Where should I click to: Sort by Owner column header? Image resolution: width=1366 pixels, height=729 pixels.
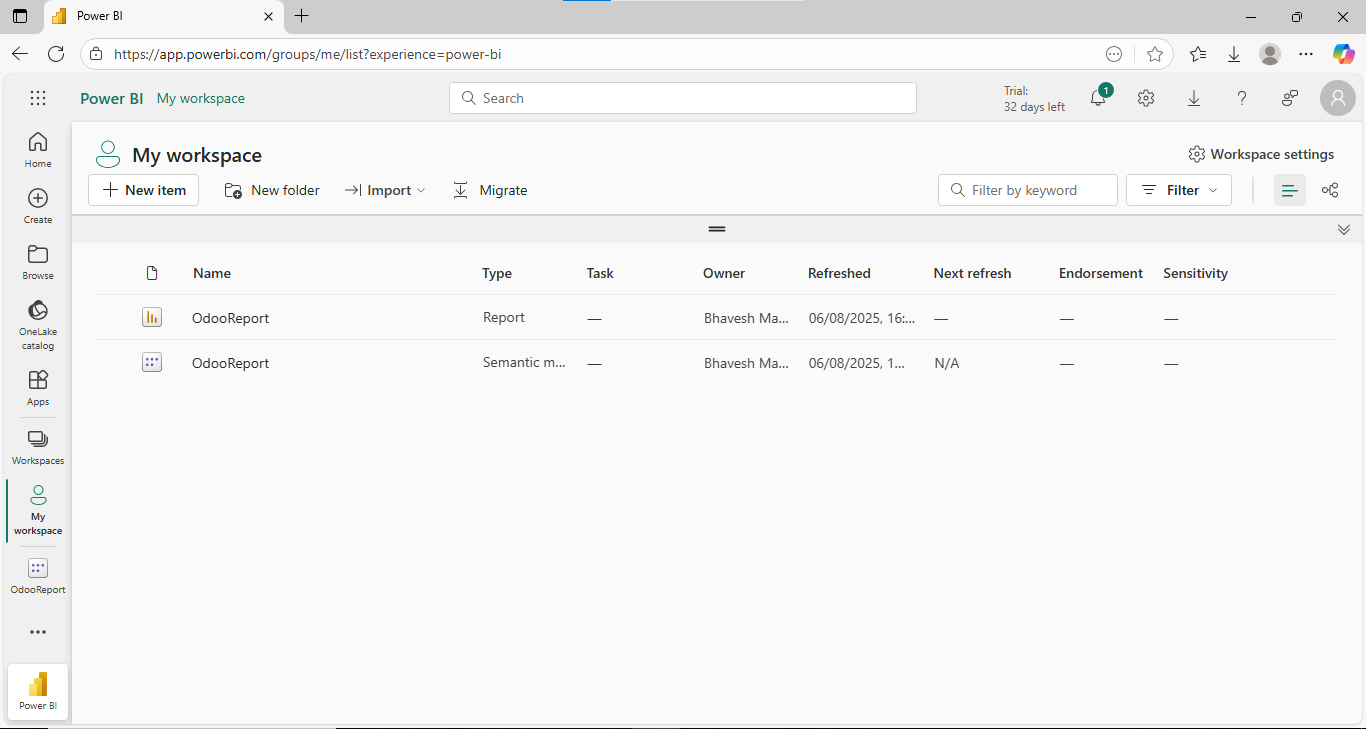[724, 273]
